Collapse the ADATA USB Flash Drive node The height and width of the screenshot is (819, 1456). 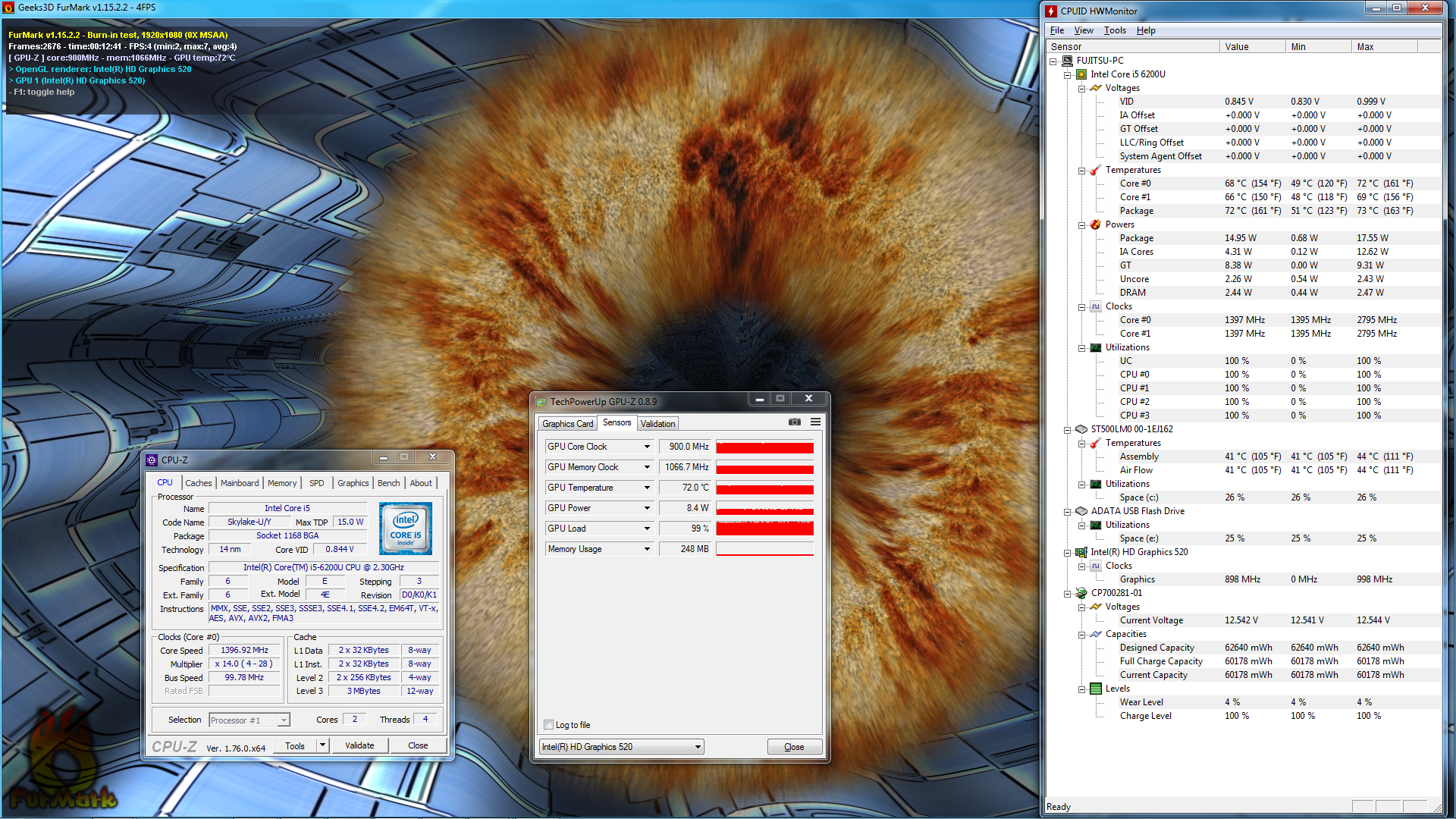coord(1068,512)
